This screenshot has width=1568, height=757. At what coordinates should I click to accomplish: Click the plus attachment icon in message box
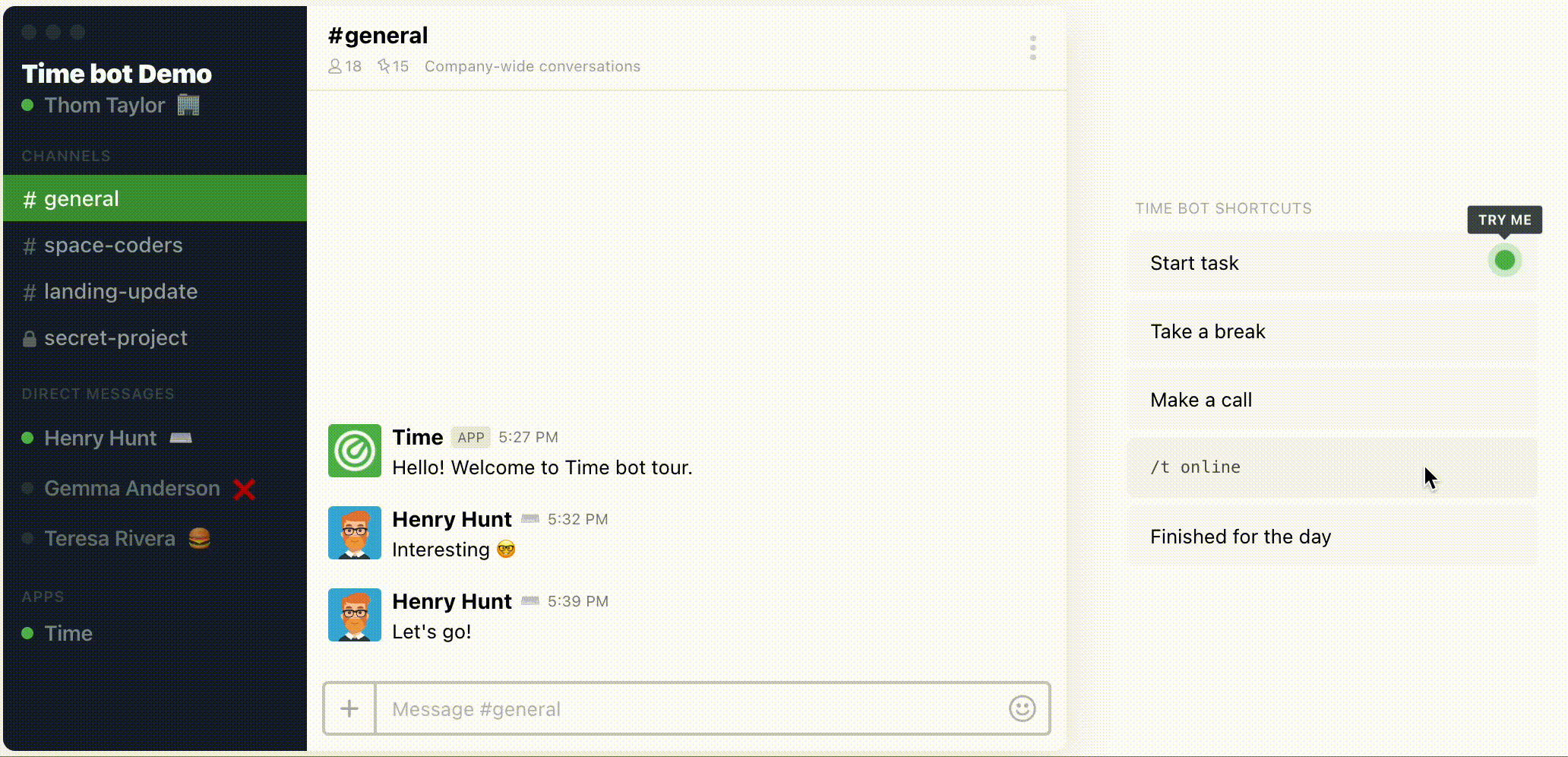(x=349, y=708)
